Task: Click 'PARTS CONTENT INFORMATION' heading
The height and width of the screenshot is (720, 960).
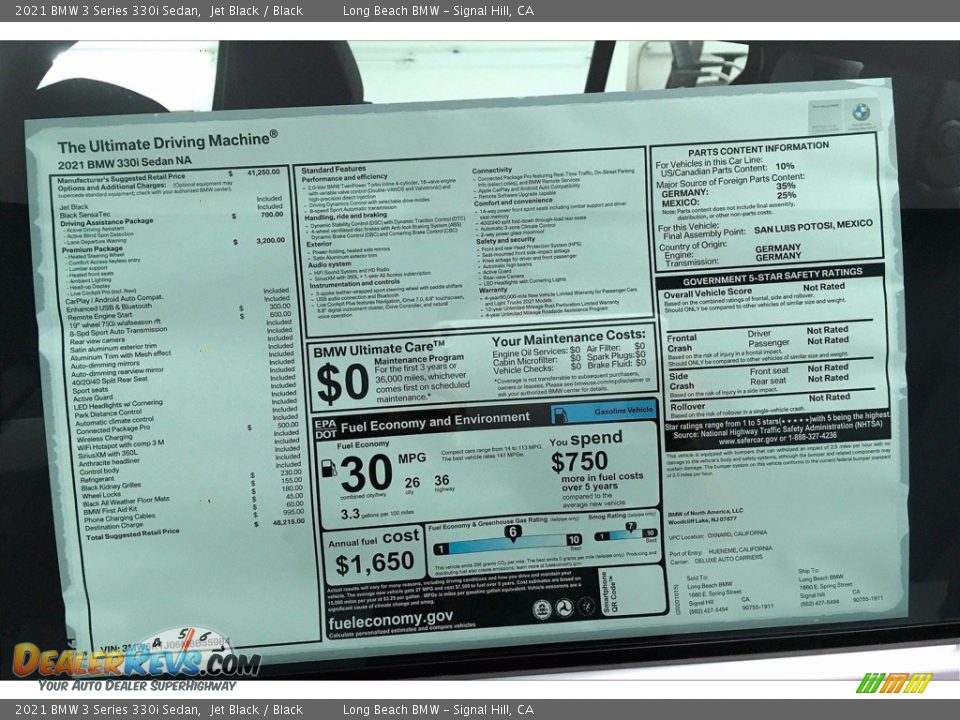Action: click(758, 149)
